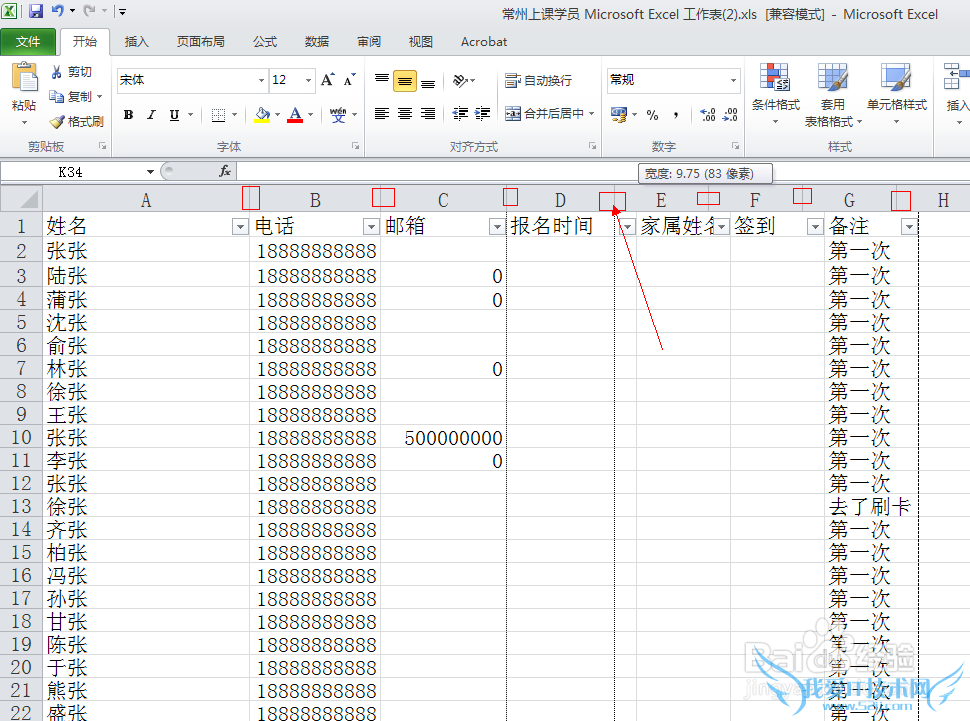Click the 文件 file button
This screenshot has height=721, width=970.
click(28, 42)
